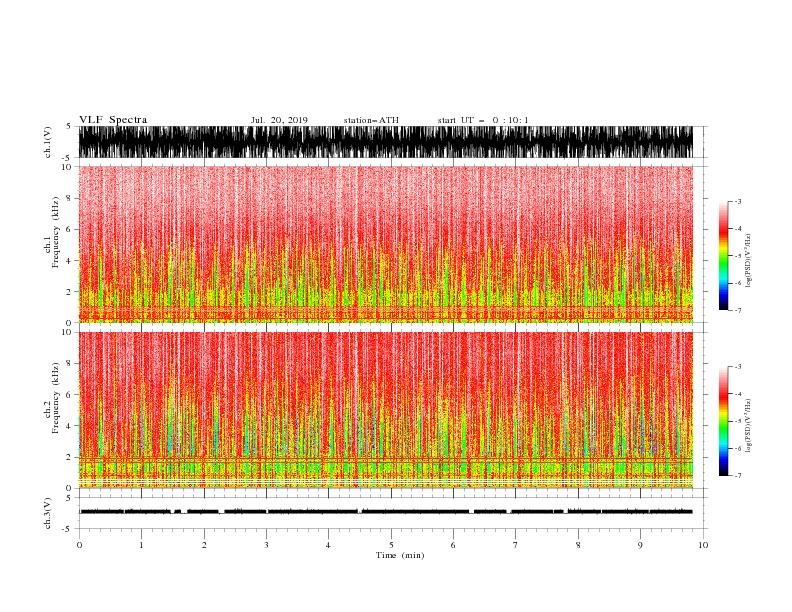792x612 pixels.
Task: Click the "-5" tick on ch.2 color bar
Action: click(738, 421)
